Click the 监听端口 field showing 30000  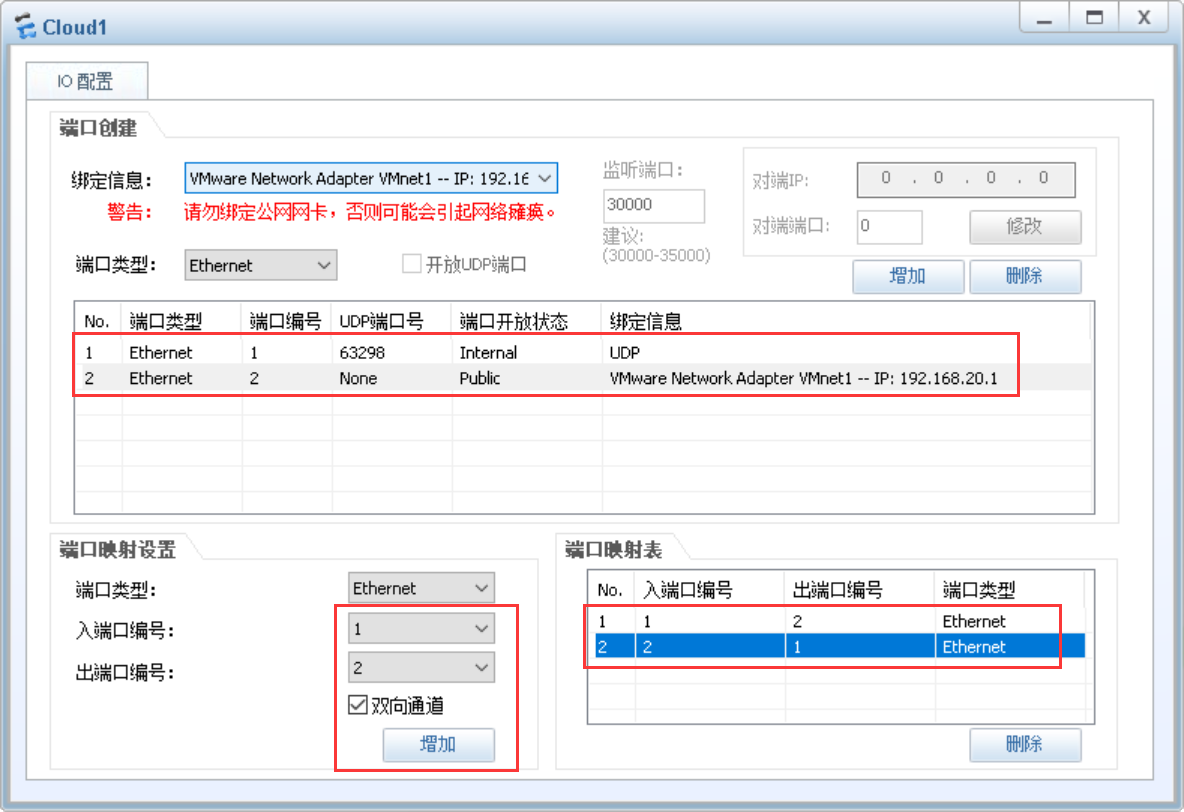(654, 205)
